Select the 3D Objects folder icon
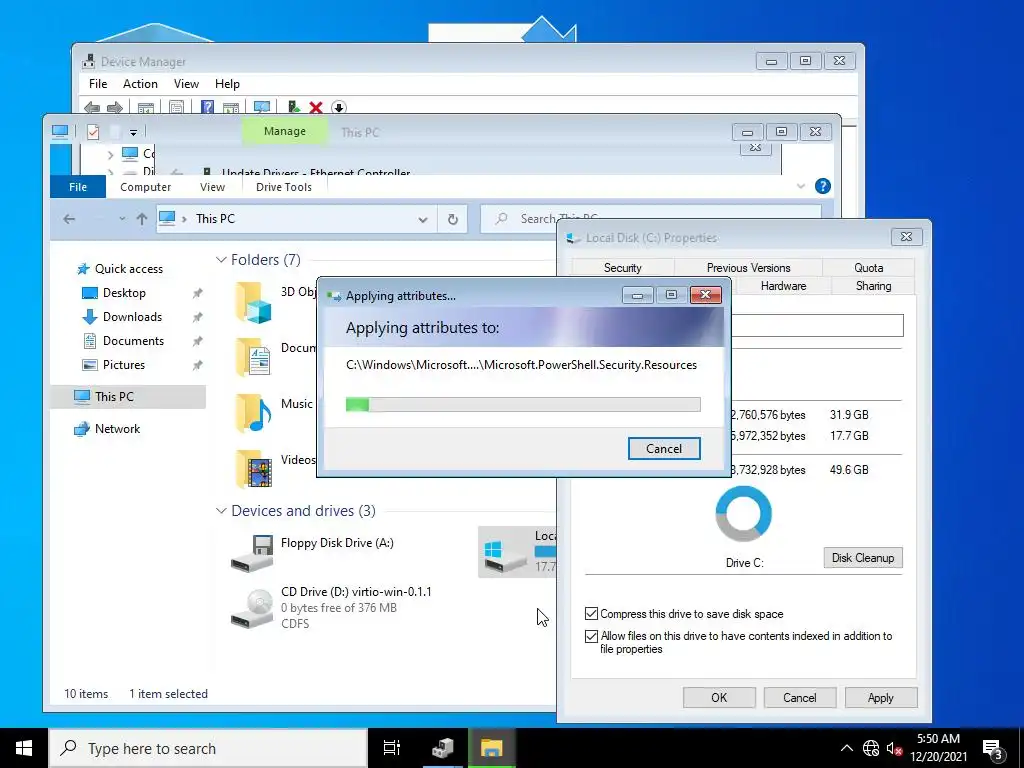The width and height of the screenshot is (1024, 768). click(x=253, y=302)
